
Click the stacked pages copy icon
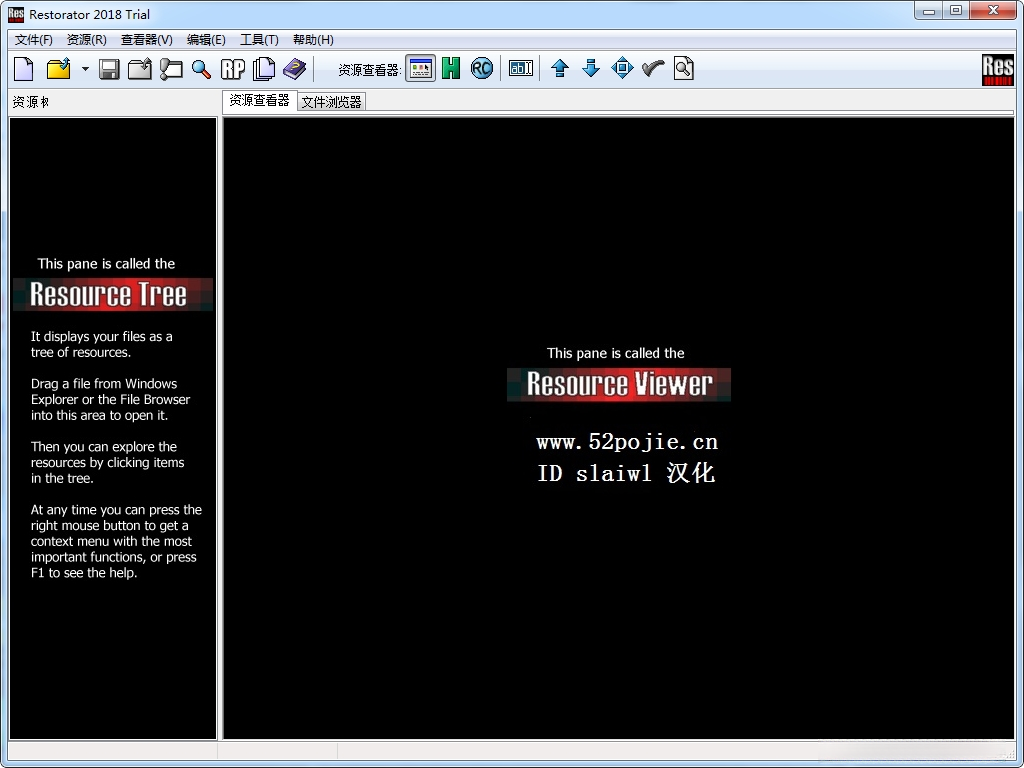264,69
